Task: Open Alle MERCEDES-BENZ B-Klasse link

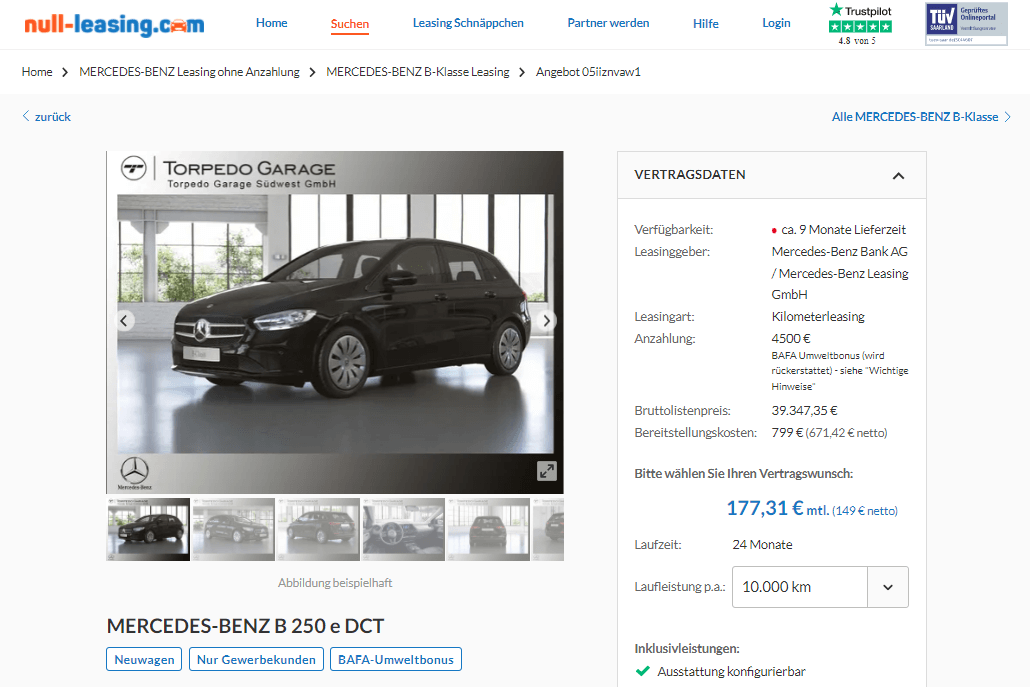Action: tap(921, 117)
